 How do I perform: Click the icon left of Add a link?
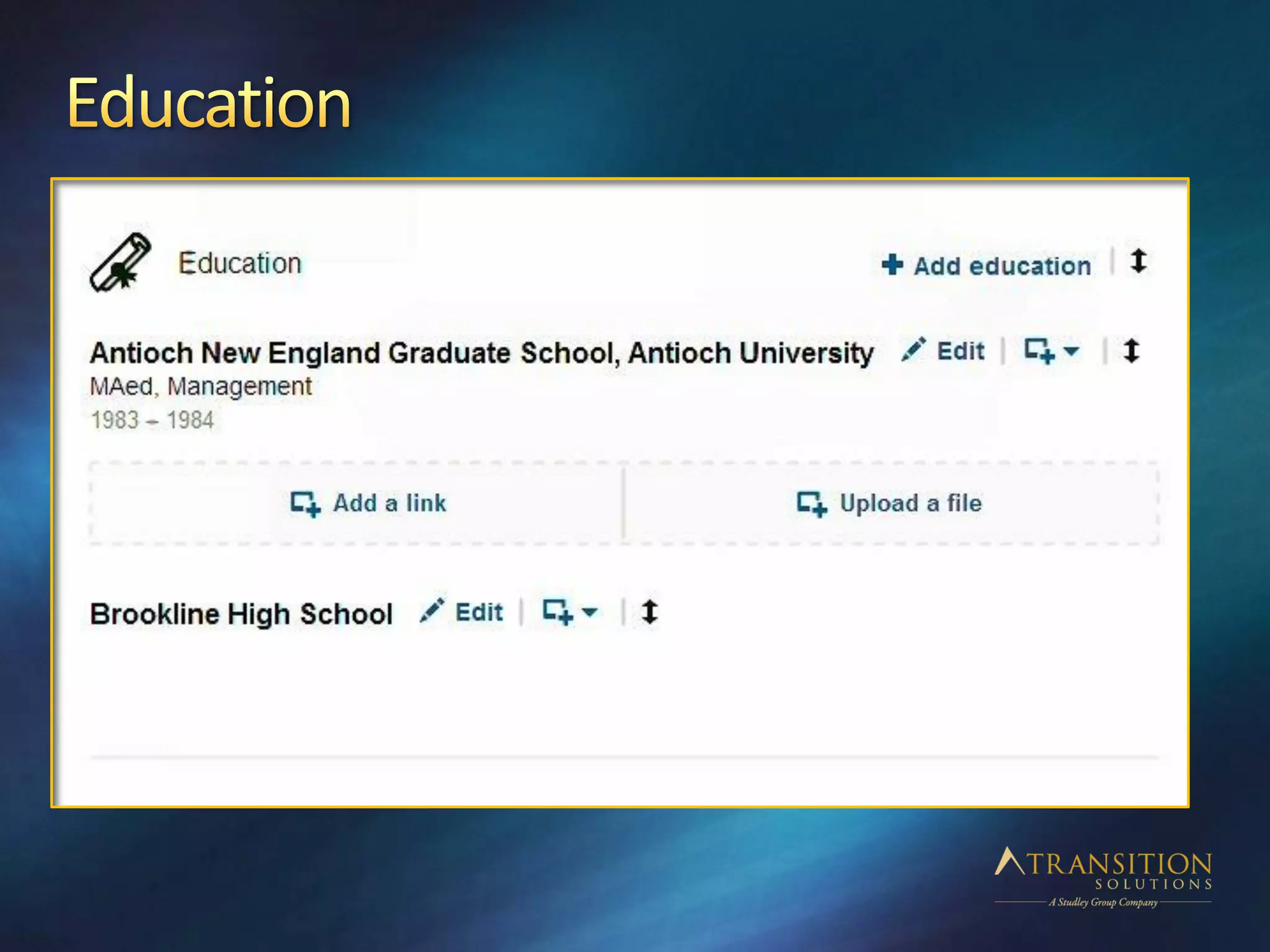tap(305, 503)
